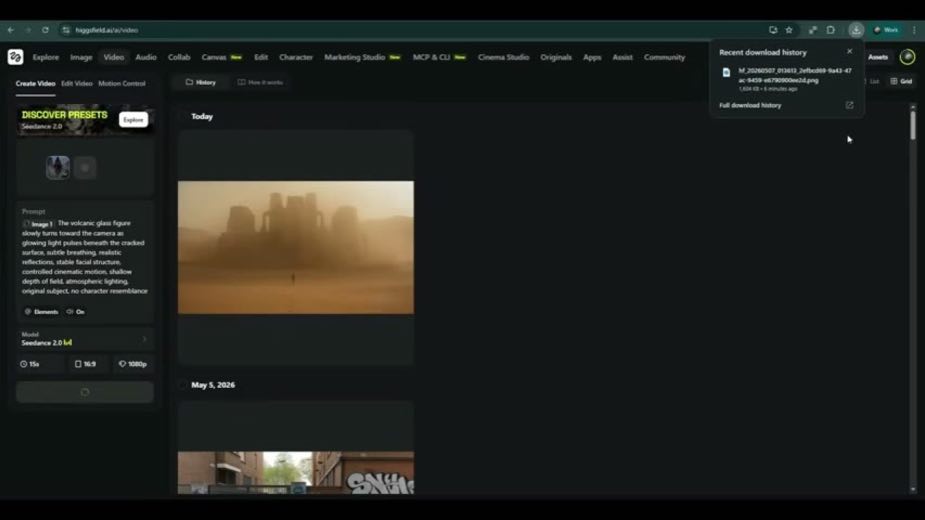Open the user avatar in Higgsfield header
The height and width of the screenshot is (520, 925).
tap(907, 57)
